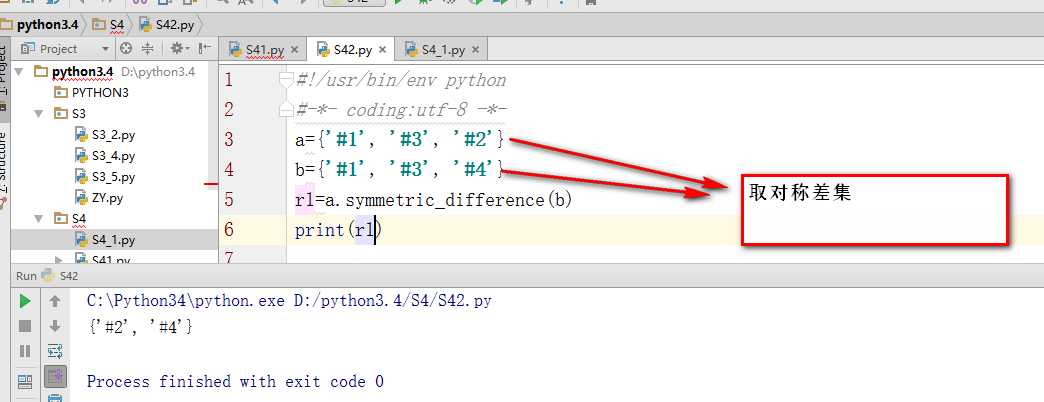Screen dimensions: 1044x402
Task: Click line number 5 in the gutter
Action: pos(229,200)
